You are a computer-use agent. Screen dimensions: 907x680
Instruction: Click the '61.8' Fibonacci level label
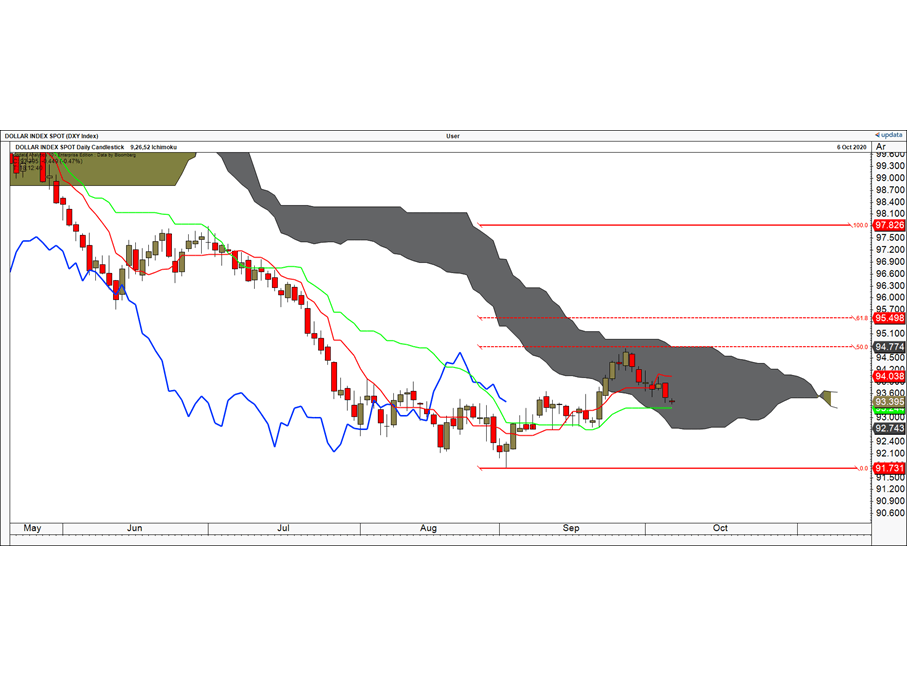[862, 318]
